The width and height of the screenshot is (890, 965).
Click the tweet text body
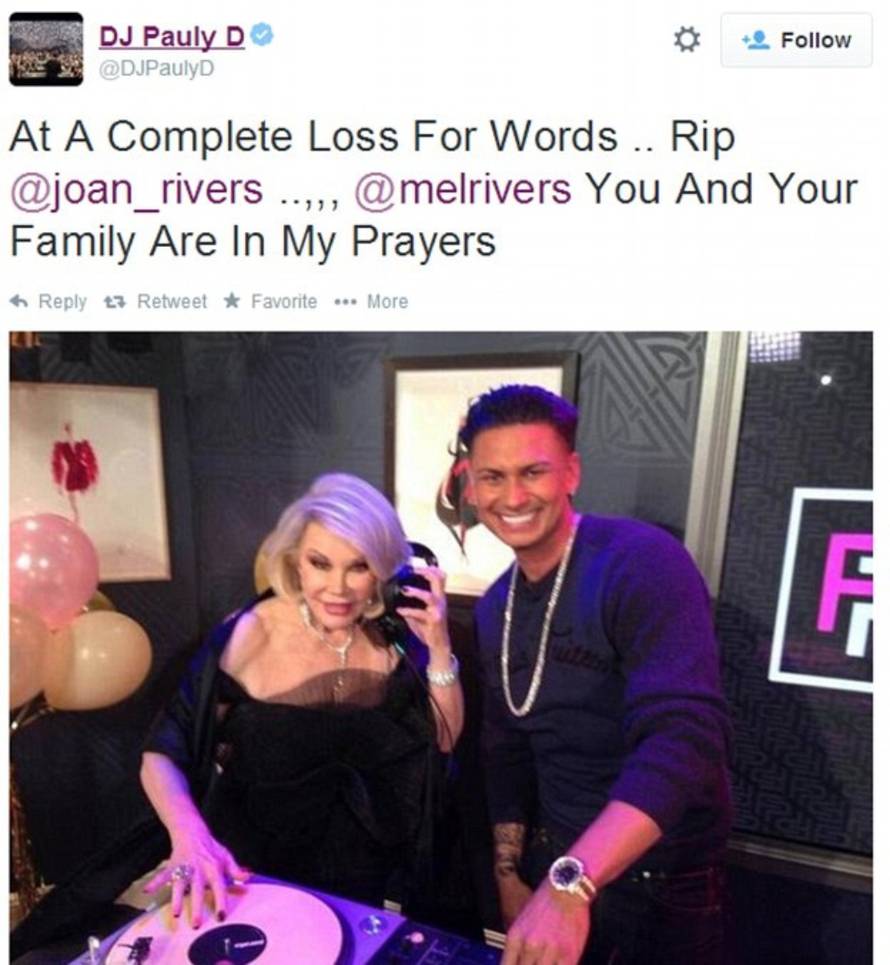click(433, 189)
